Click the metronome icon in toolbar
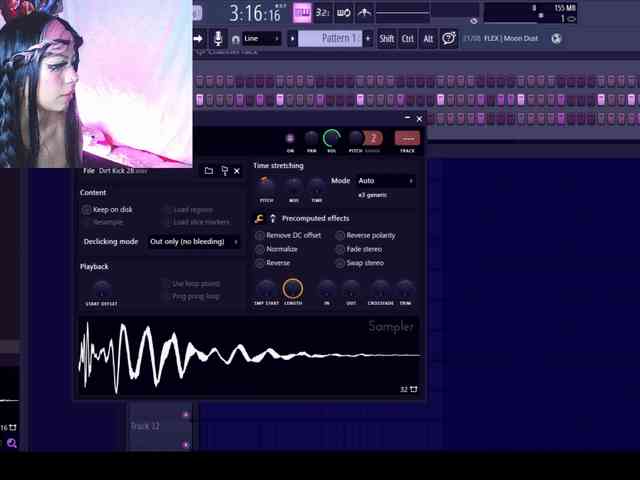Viewport: 640px width, 480px height. tap(364, 13)
